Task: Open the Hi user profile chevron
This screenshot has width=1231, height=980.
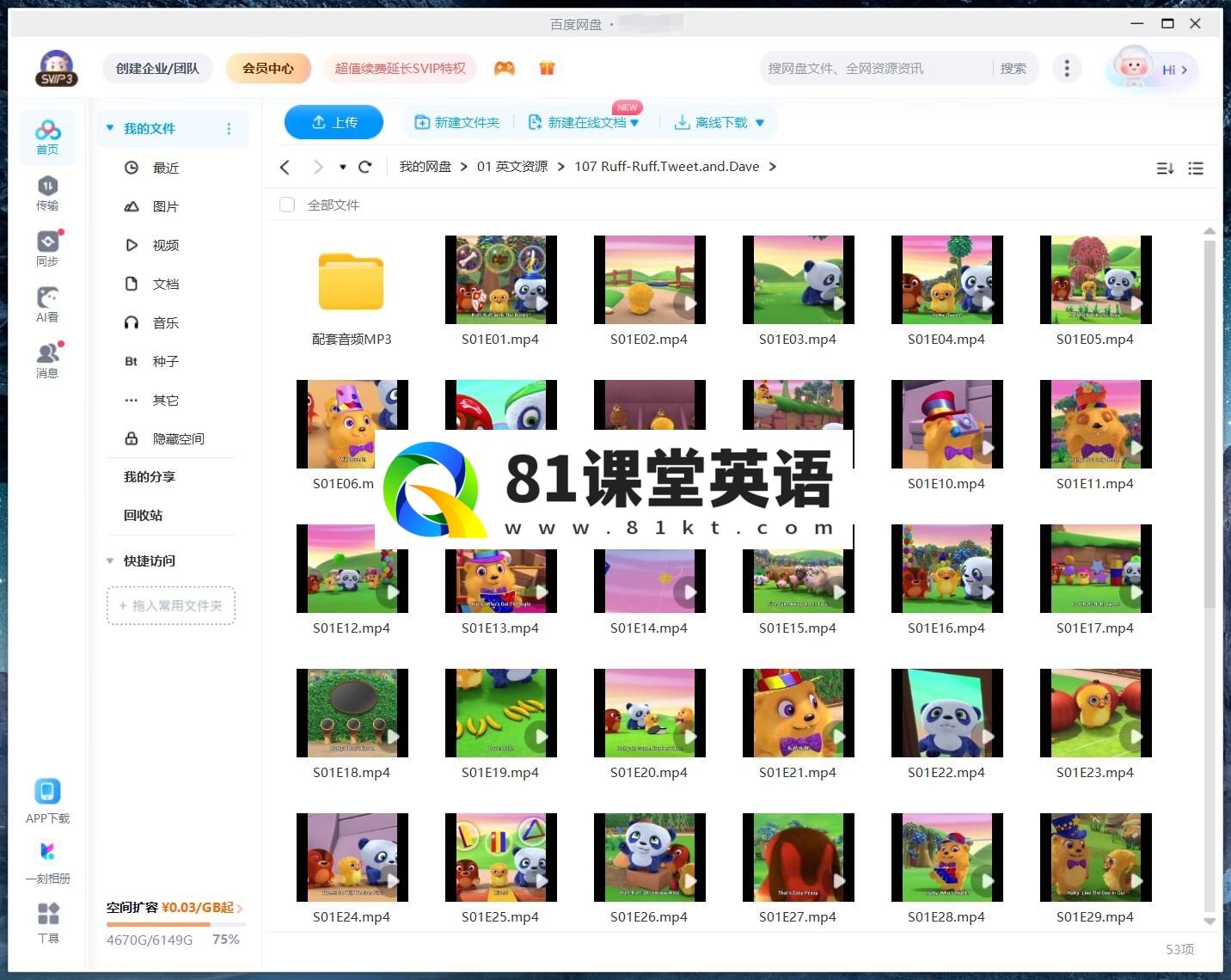Action: pos(1185,70)
